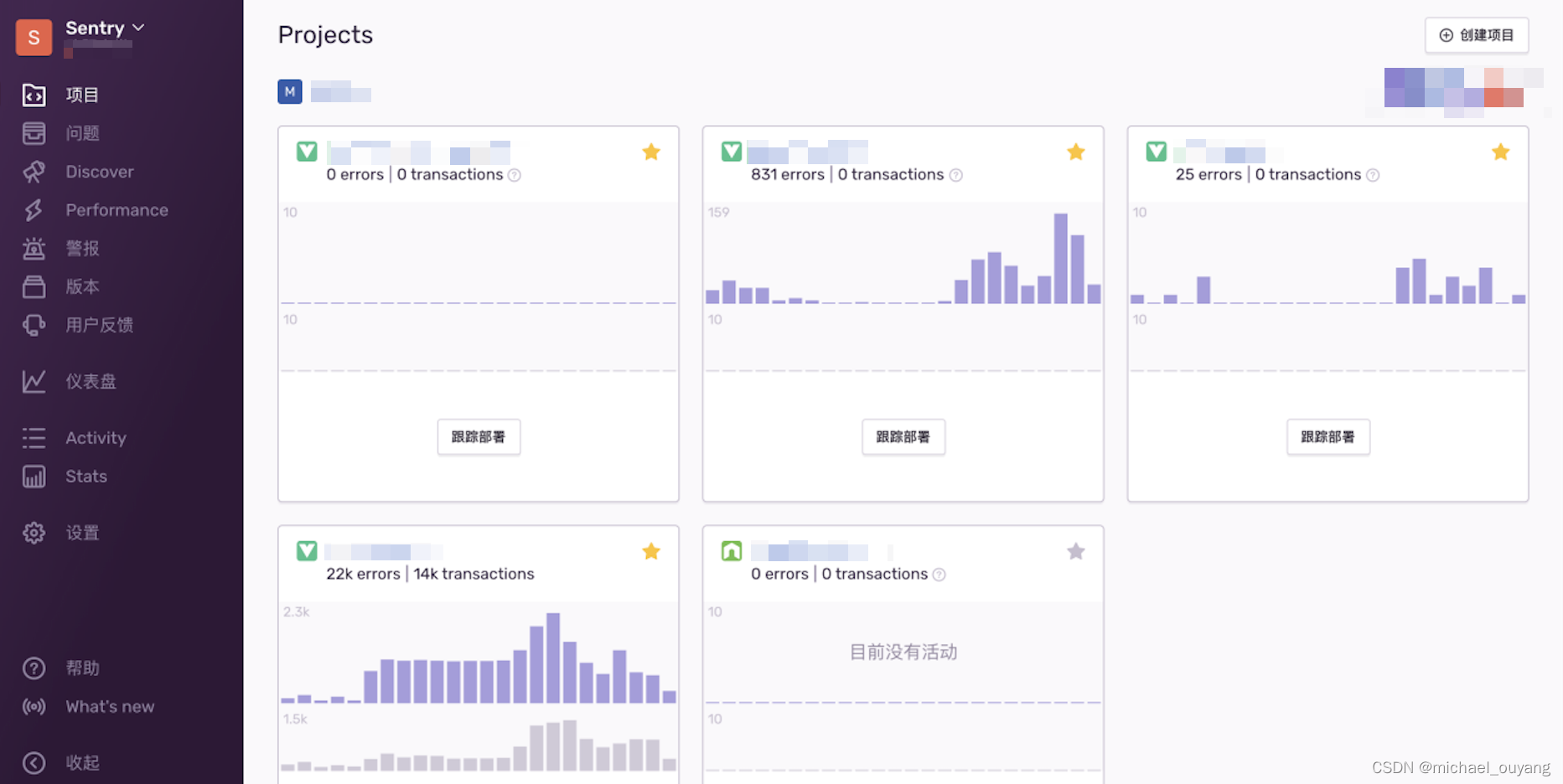Unstar the project with 22k errors
Viewport: 1563px width, 784px height.
coord(651,551)
